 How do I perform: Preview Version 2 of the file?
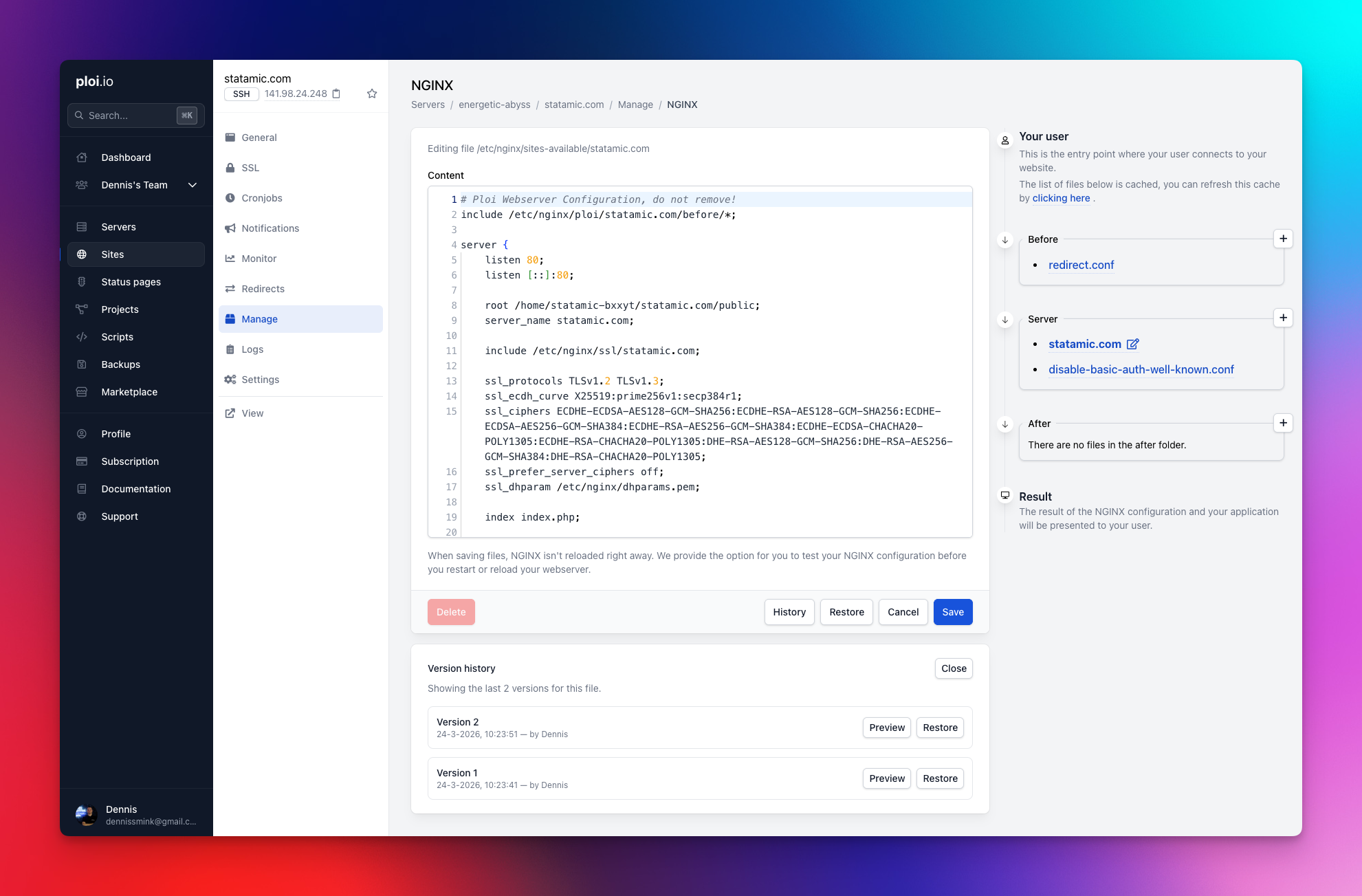pyautogui.click(x=886, y=728)
